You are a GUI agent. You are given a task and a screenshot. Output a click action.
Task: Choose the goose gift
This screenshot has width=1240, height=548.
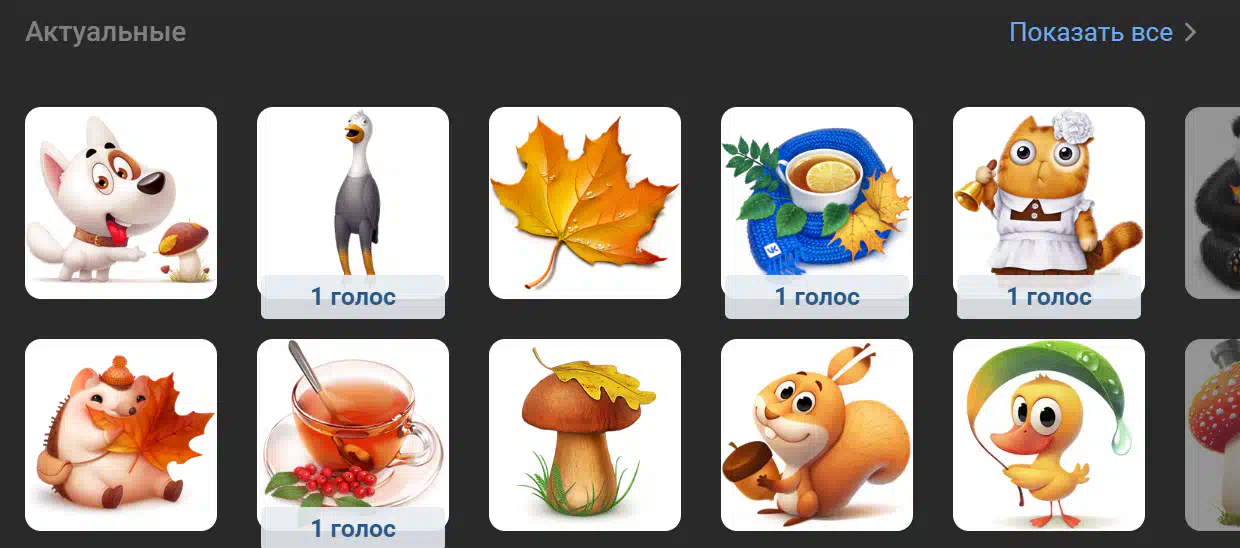[x=353, y=203]
